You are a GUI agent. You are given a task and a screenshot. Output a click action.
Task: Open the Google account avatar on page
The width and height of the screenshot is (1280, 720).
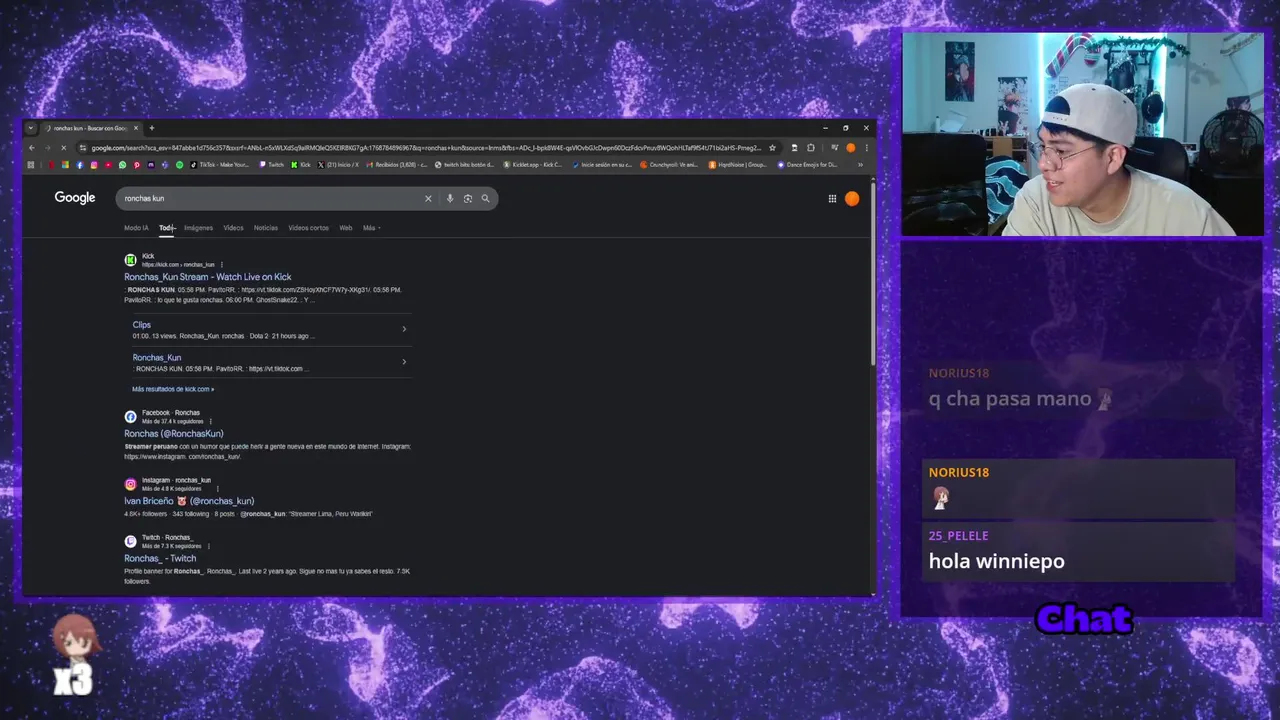(852, 198)
